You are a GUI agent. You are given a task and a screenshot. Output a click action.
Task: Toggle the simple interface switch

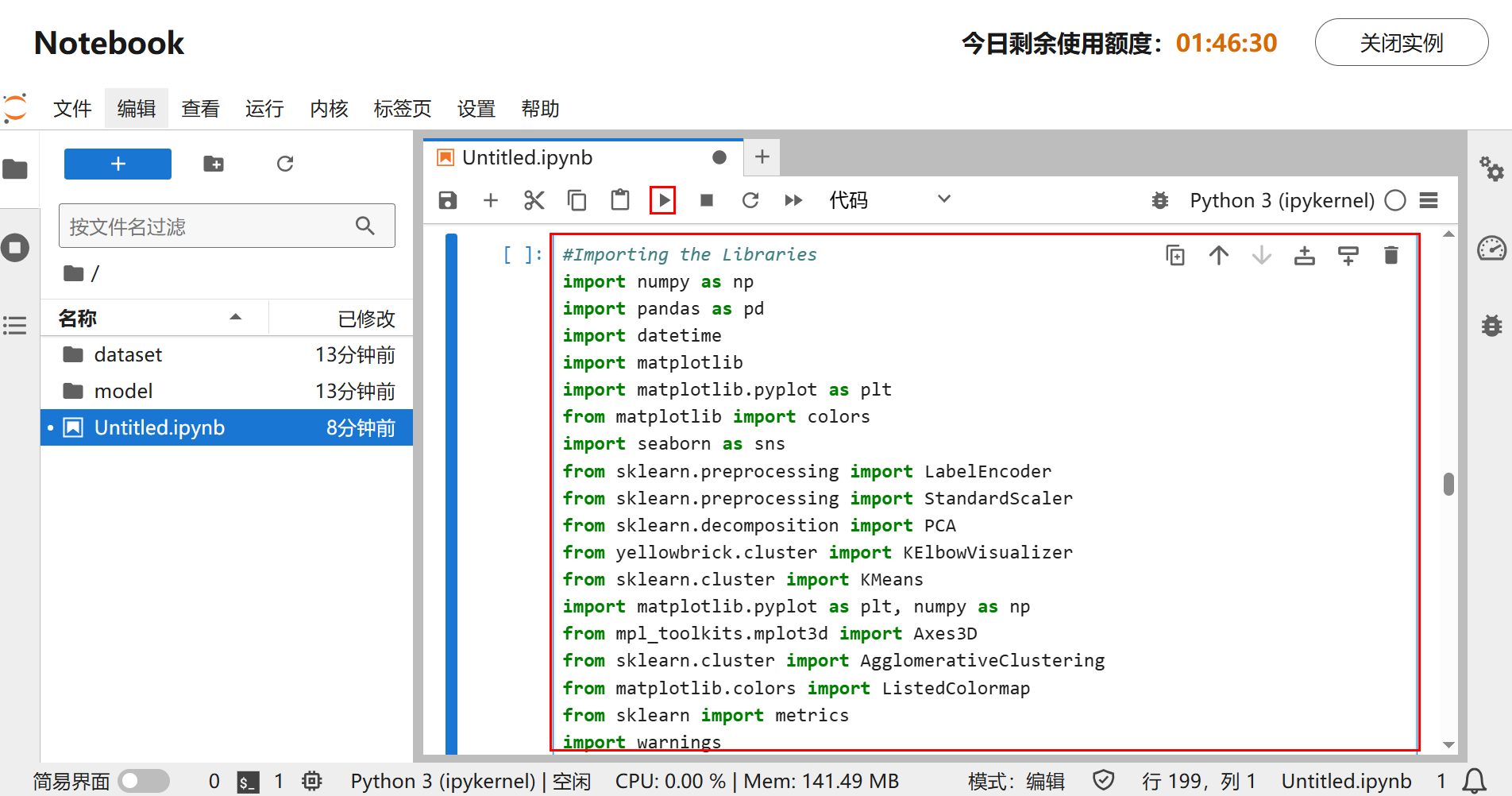click(144, 781)
